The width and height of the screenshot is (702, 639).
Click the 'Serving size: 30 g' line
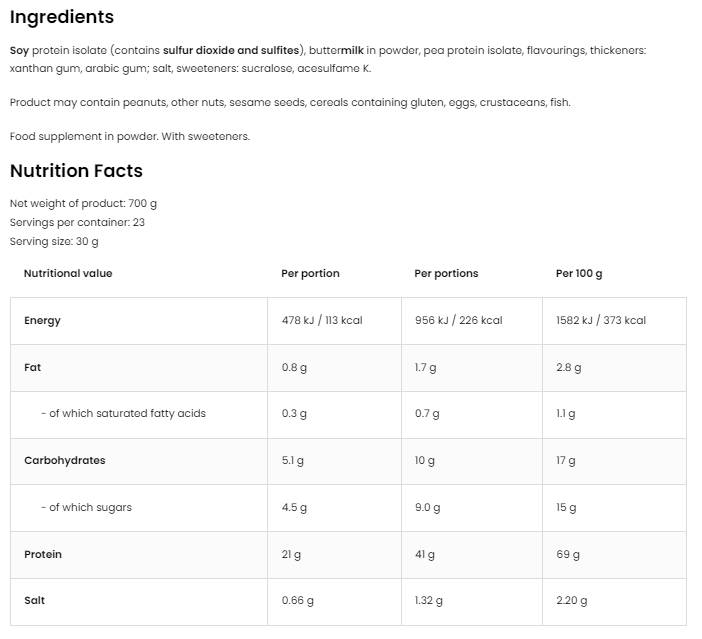pos(54,241)
